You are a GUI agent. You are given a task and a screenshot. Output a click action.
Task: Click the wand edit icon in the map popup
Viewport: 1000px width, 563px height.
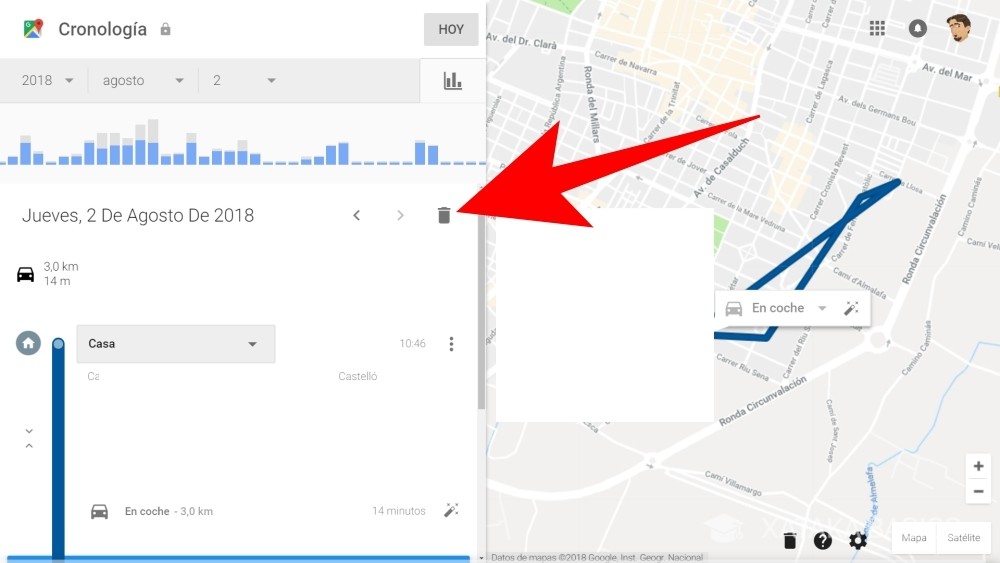click(851, 309)
